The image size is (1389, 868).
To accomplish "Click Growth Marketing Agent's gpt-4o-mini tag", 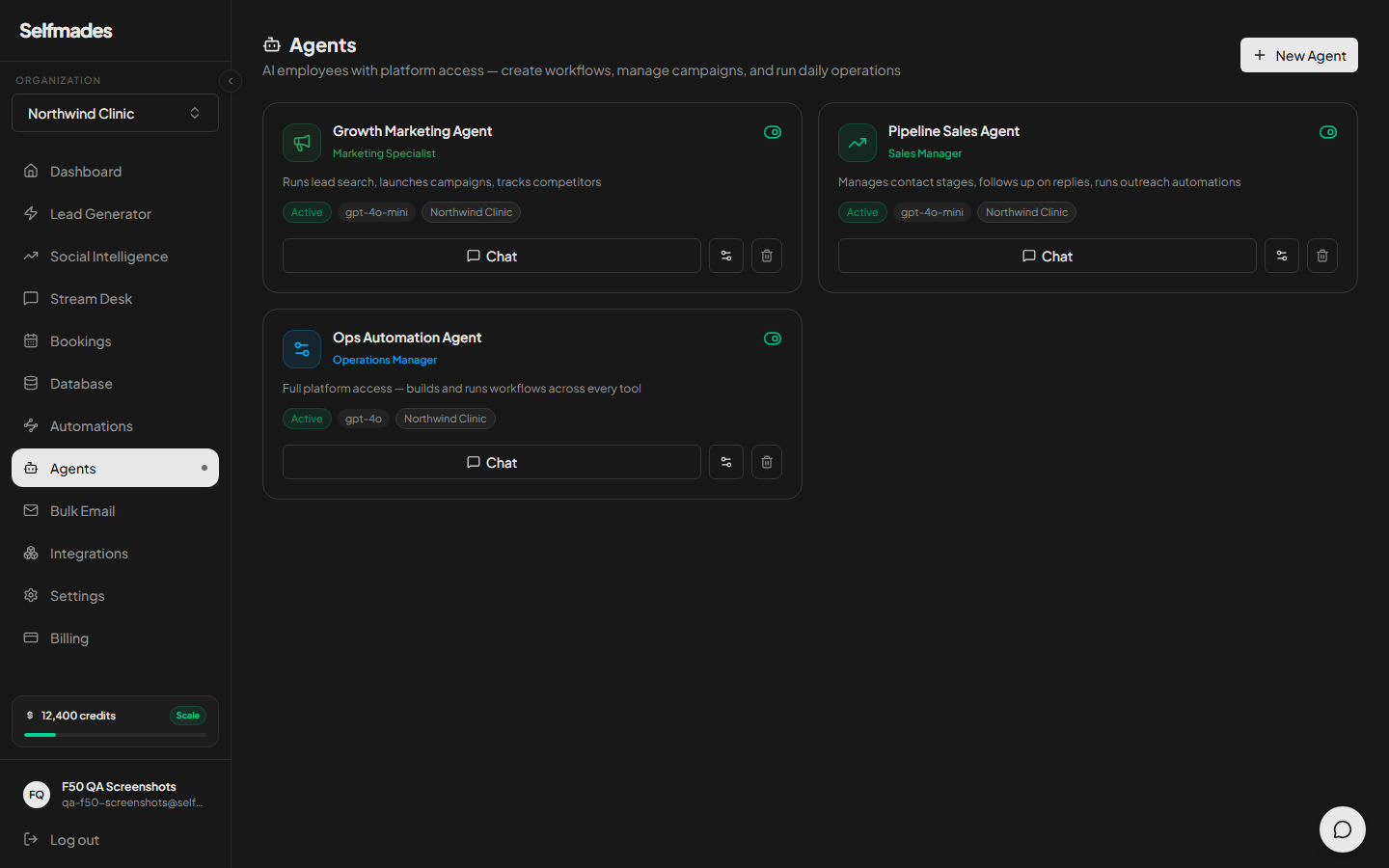I will 376,212.
